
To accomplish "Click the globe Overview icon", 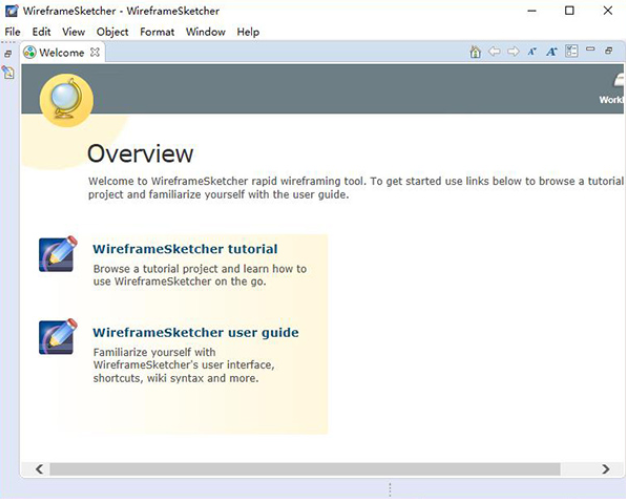I will click(66, 100).
